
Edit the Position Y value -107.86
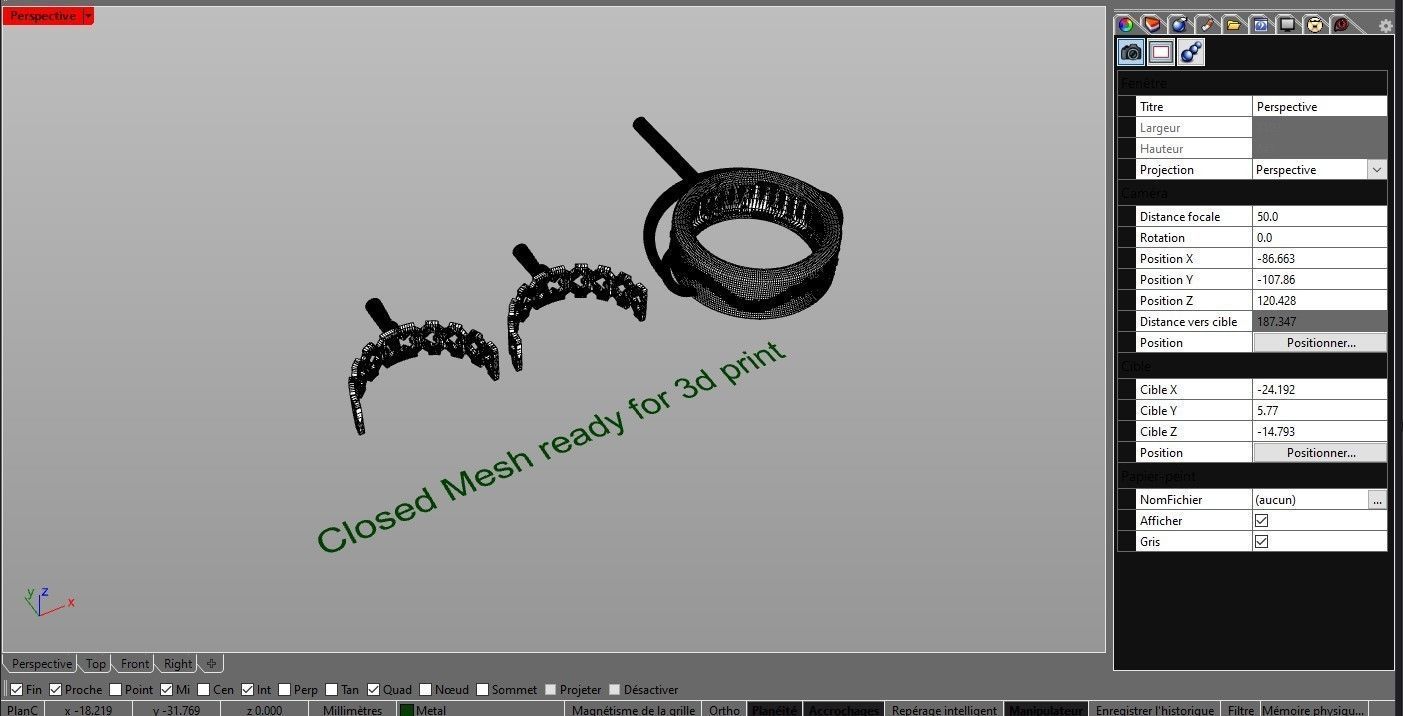click(1320, 280)
